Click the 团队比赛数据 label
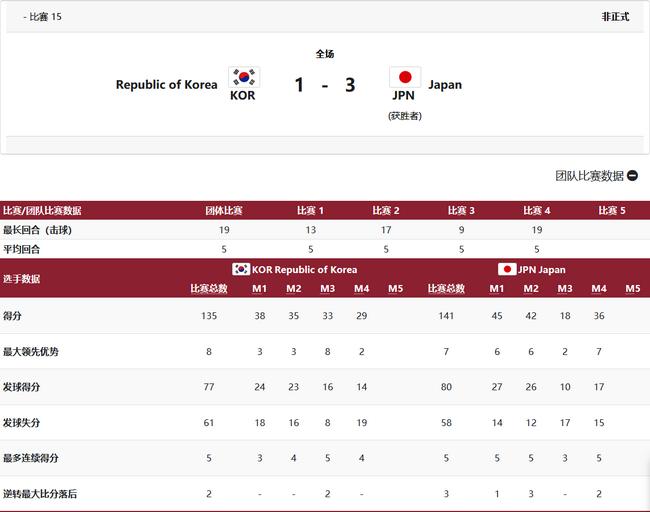 589,176
